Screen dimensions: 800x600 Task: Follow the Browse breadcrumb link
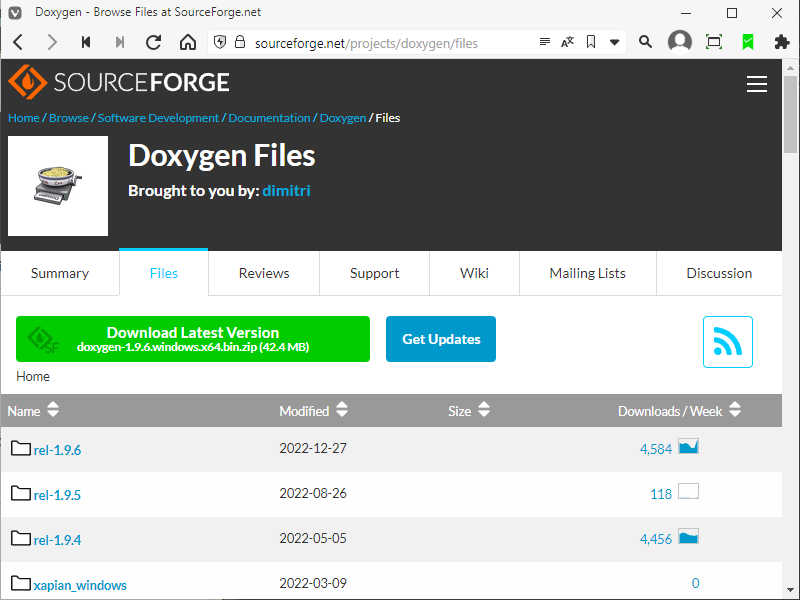(x=69, y=118)
